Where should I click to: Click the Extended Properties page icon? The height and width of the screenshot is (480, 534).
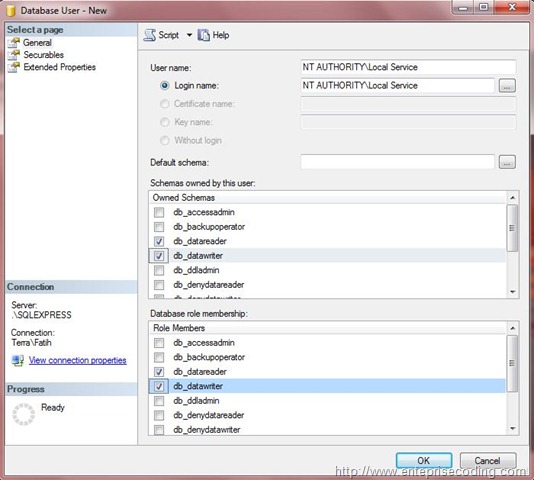point(14,67)
